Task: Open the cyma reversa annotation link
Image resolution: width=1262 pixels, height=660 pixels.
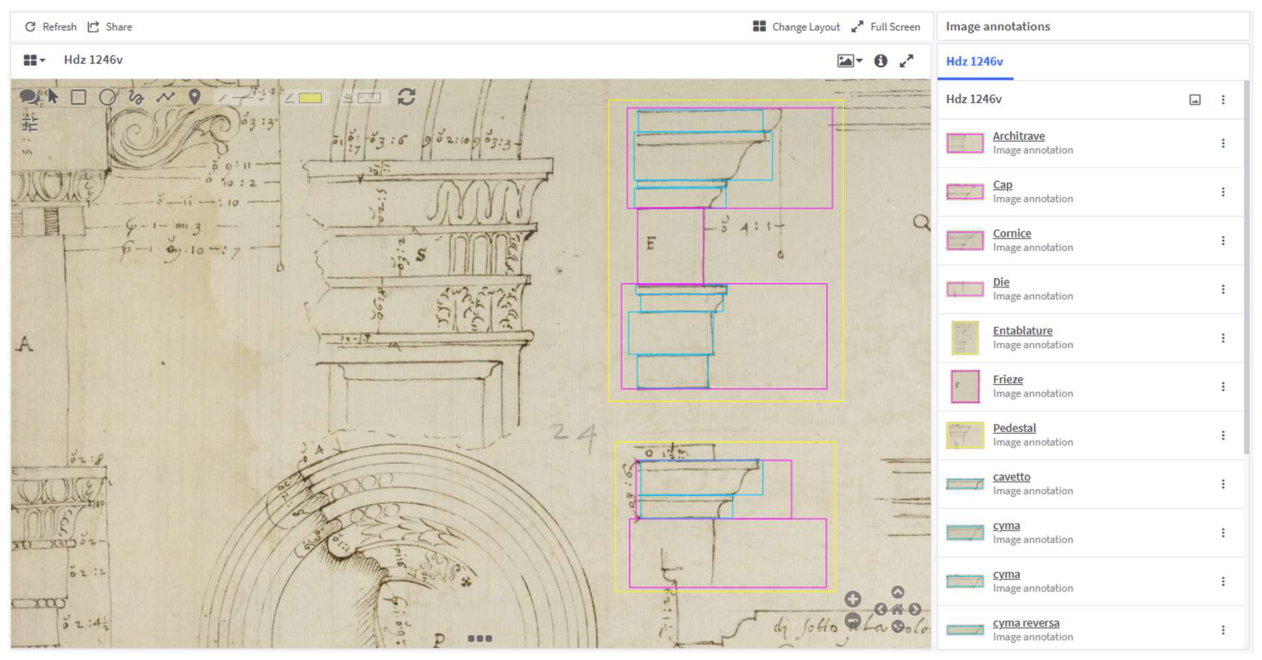Action: (x=1026, y=623)
